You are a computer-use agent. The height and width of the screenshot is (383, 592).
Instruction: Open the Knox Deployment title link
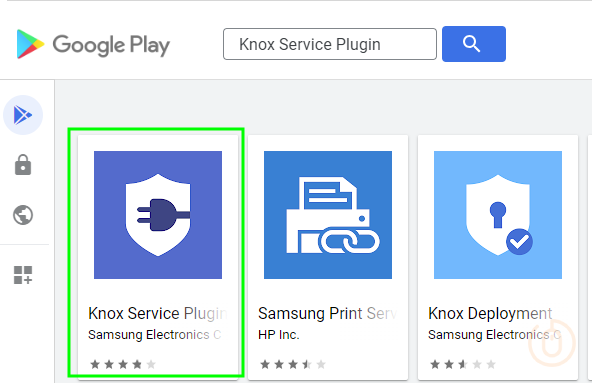pyautogui.click(x=490, y=314)
